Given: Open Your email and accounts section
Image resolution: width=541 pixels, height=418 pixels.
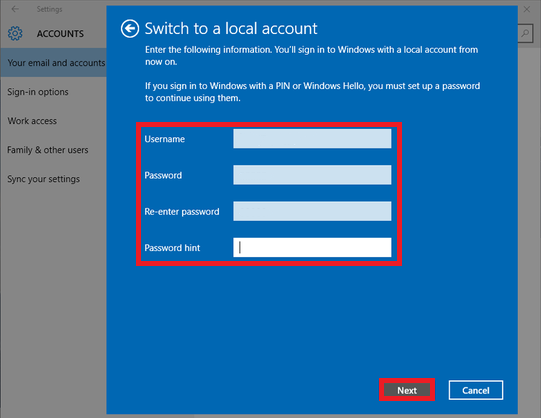Looking at the screenshot, I should click(x=53, y=63).
